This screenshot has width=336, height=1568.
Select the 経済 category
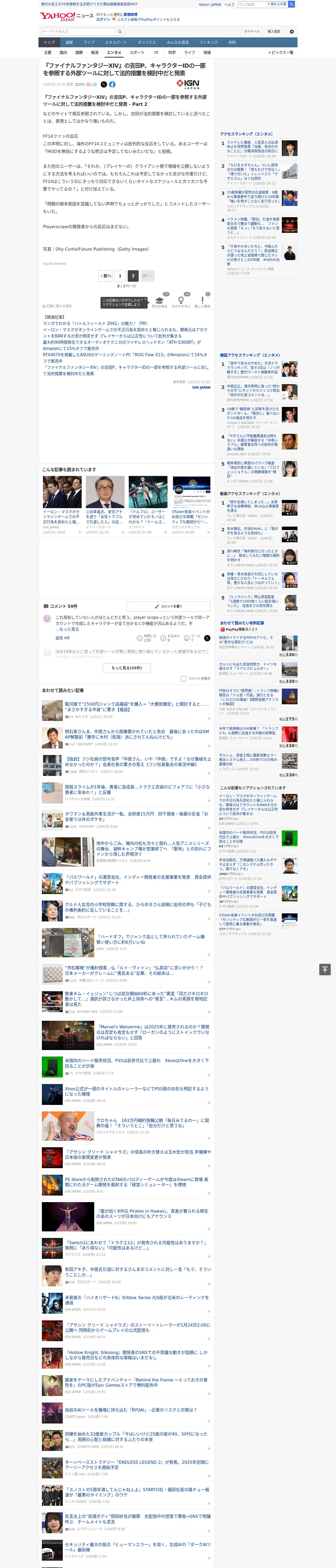pos(94,52)
